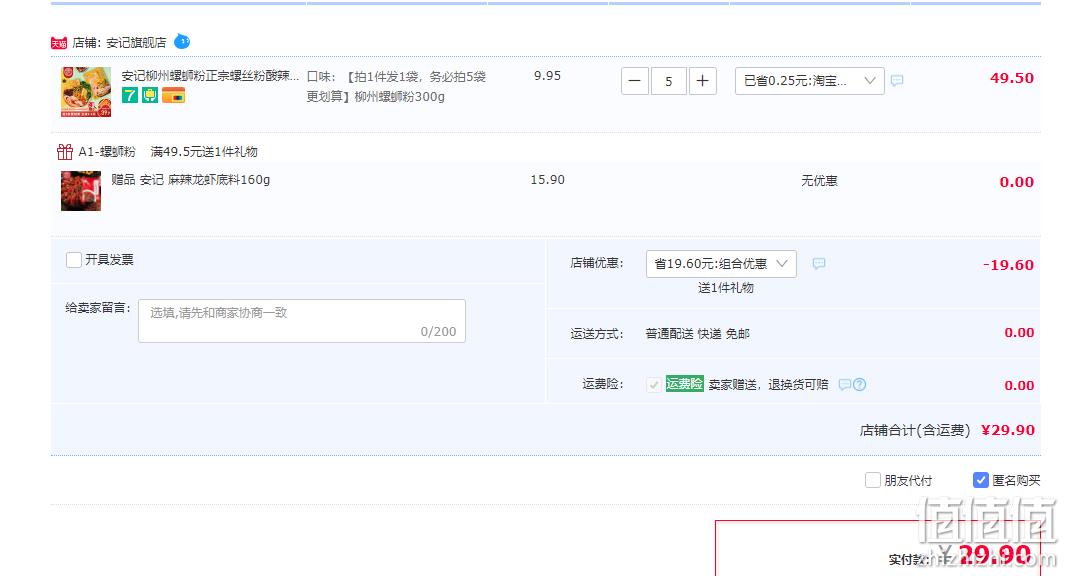Screen dimensions: 1066x576
Task: Click the 送1件礼物 note
Action: click(725, 288)
